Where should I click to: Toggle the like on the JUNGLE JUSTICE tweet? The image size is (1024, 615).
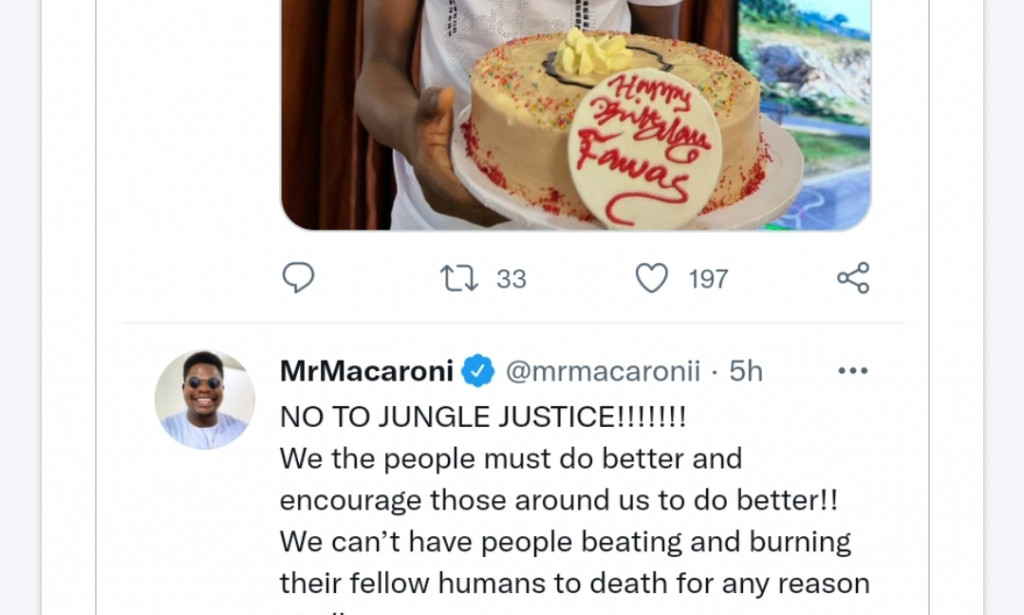(x=651, y=279)
